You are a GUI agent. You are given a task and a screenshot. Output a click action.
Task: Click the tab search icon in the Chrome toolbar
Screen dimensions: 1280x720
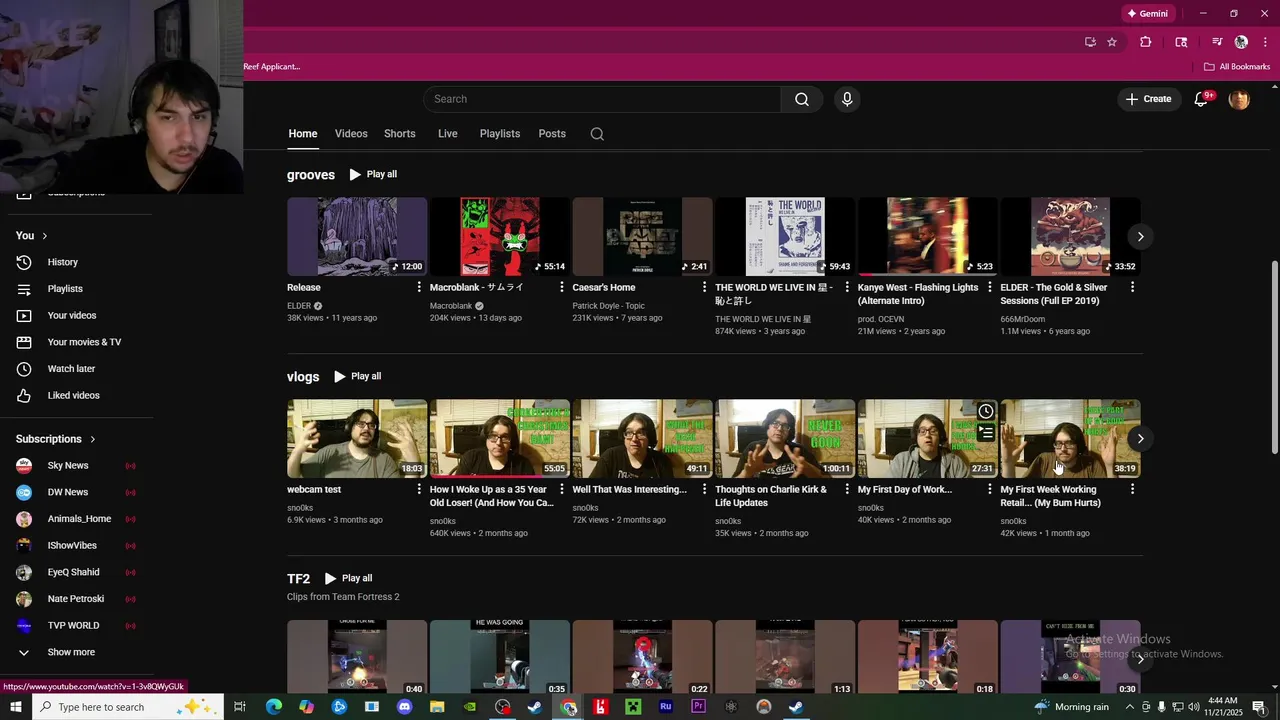1181,42
